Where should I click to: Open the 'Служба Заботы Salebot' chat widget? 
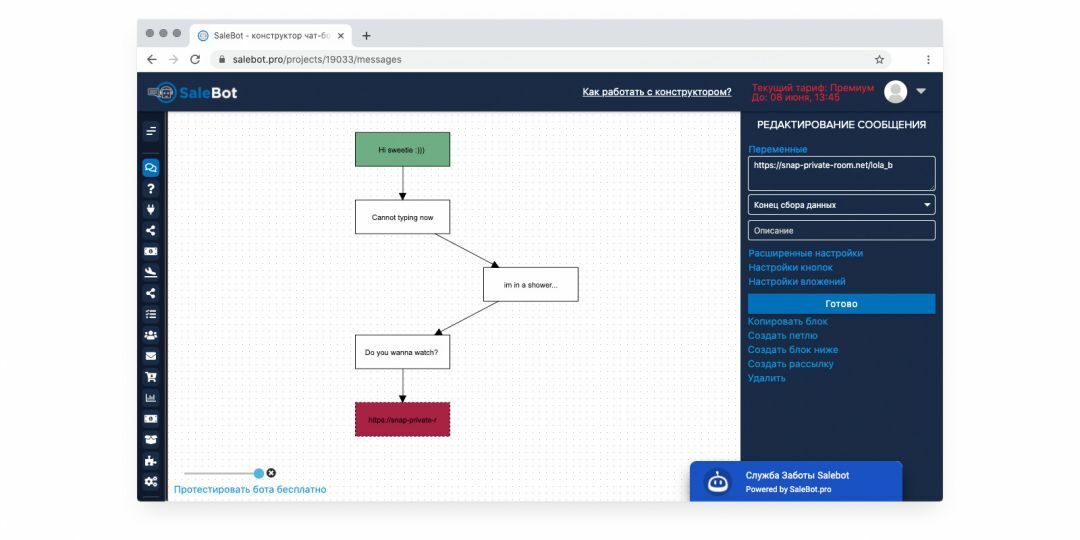[x=796, y=481]
